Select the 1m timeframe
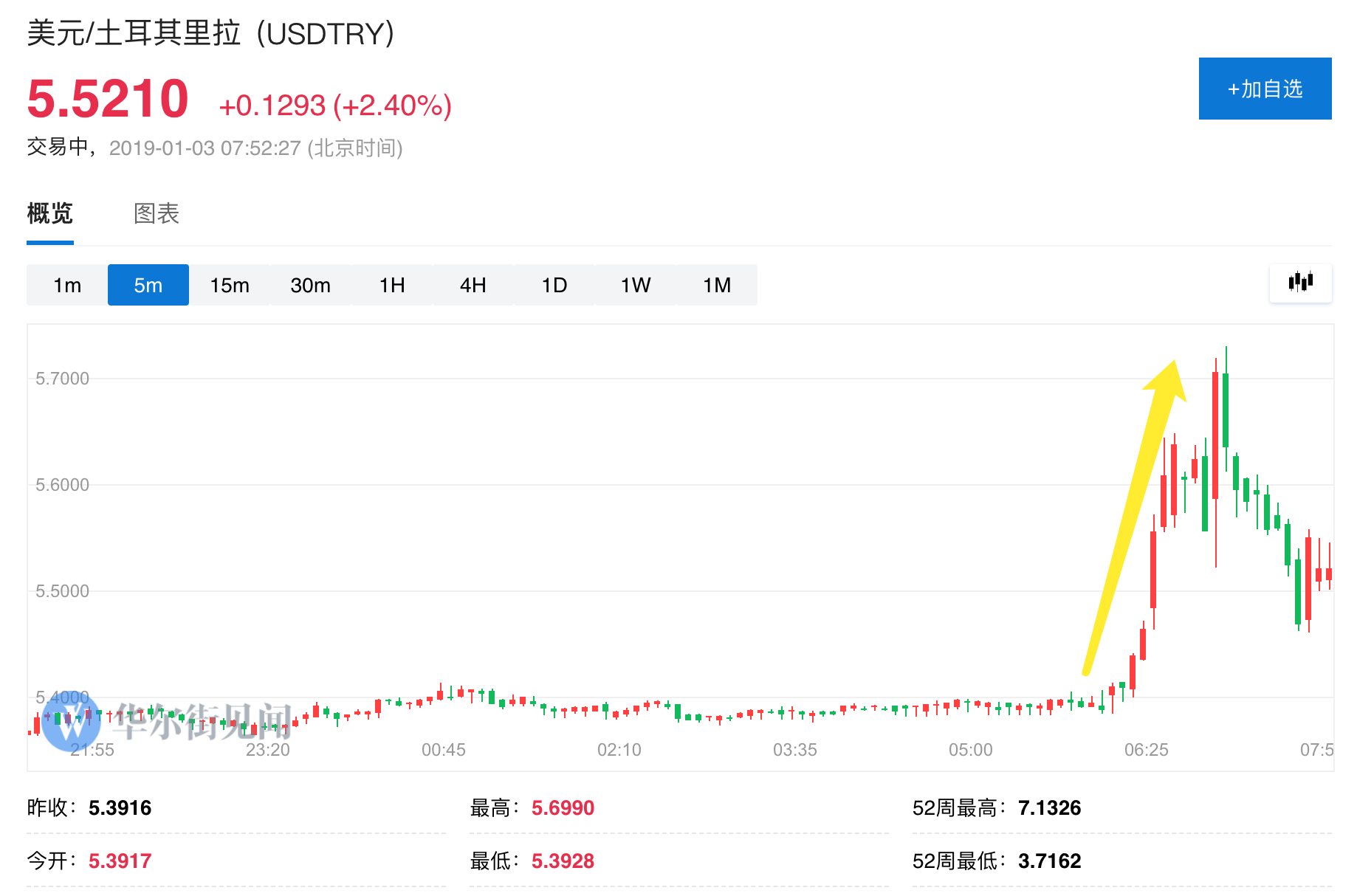This screenshot has width=1357, height=896. (x=67, y=285)
